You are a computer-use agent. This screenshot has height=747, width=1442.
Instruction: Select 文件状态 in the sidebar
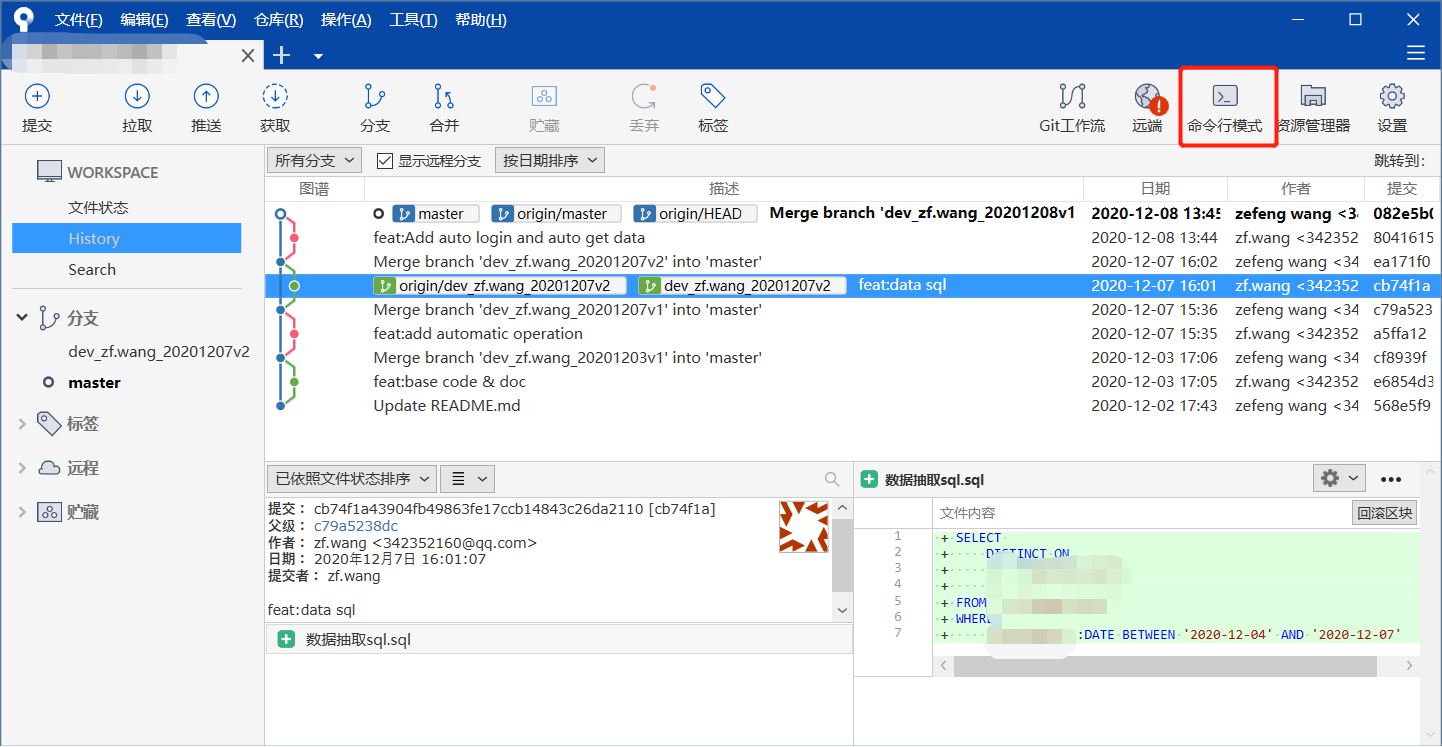(98, 207)
